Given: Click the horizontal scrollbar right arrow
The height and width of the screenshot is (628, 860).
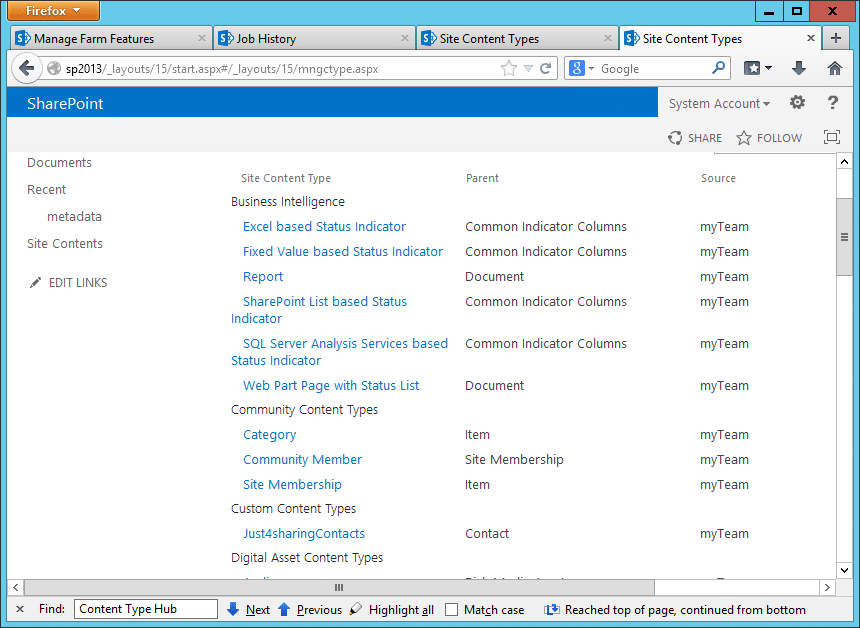Looking at the screenshot, I should (827, 587).
